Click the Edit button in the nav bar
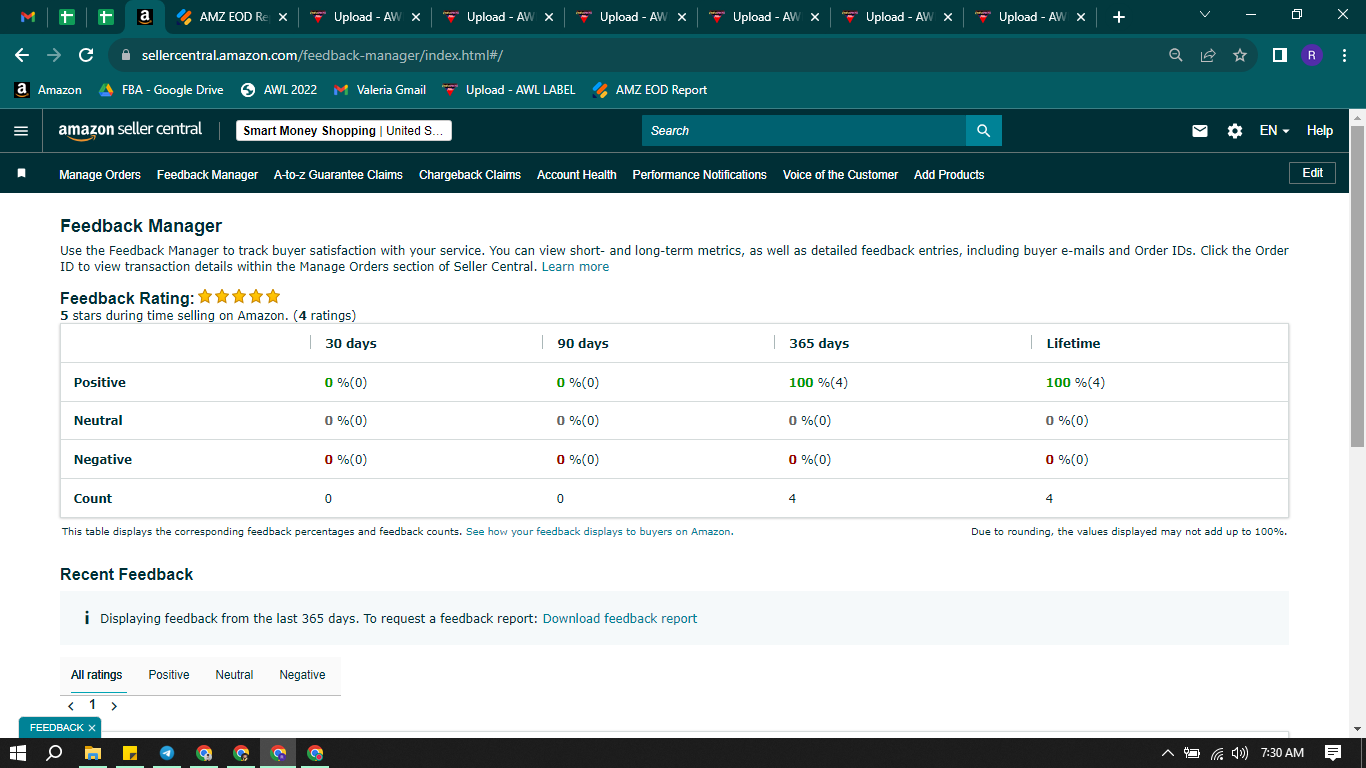This screenshot has height=768, width=1366. click(1312, 173)
